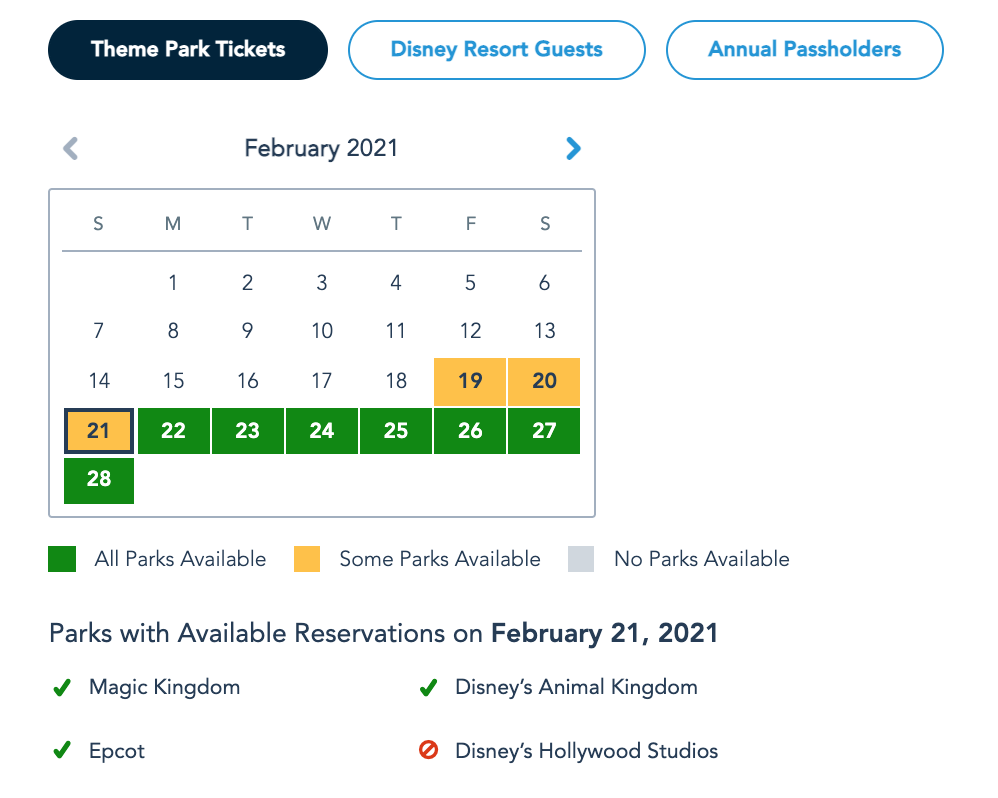Click the Magic Kingdom green checkmark
This screenshot has height=798, width=998.
(62, 688)
